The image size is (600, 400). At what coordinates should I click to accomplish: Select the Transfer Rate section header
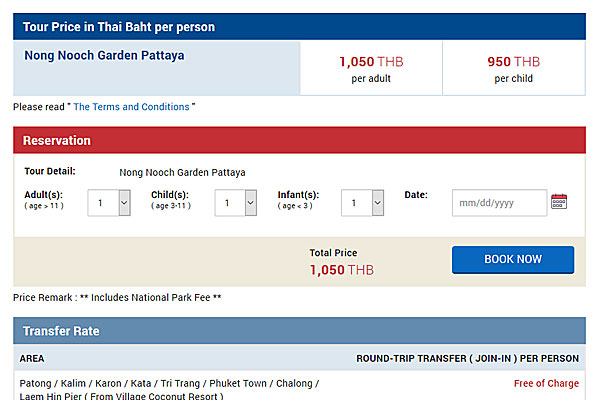pyautogui.click(x=299, y=331)
